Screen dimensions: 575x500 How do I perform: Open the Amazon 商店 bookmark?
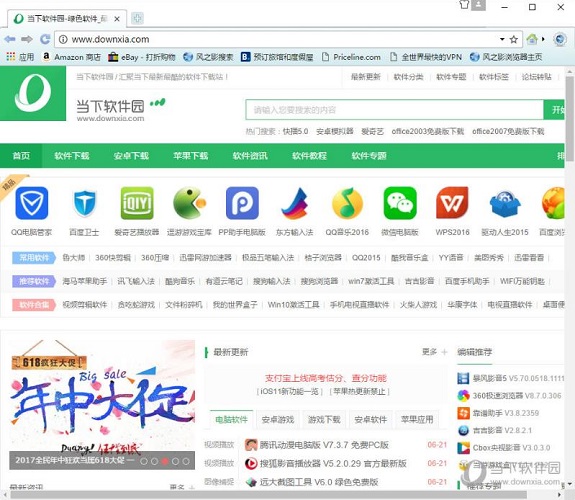click(72, 57)
